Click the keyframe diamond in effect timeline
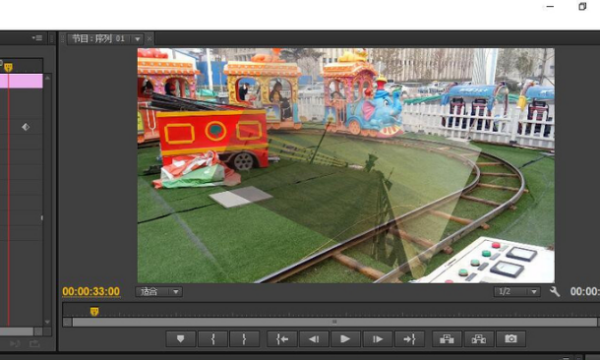Image resolution: width=600 pixels, height=360 pixels. coord(26,127)
